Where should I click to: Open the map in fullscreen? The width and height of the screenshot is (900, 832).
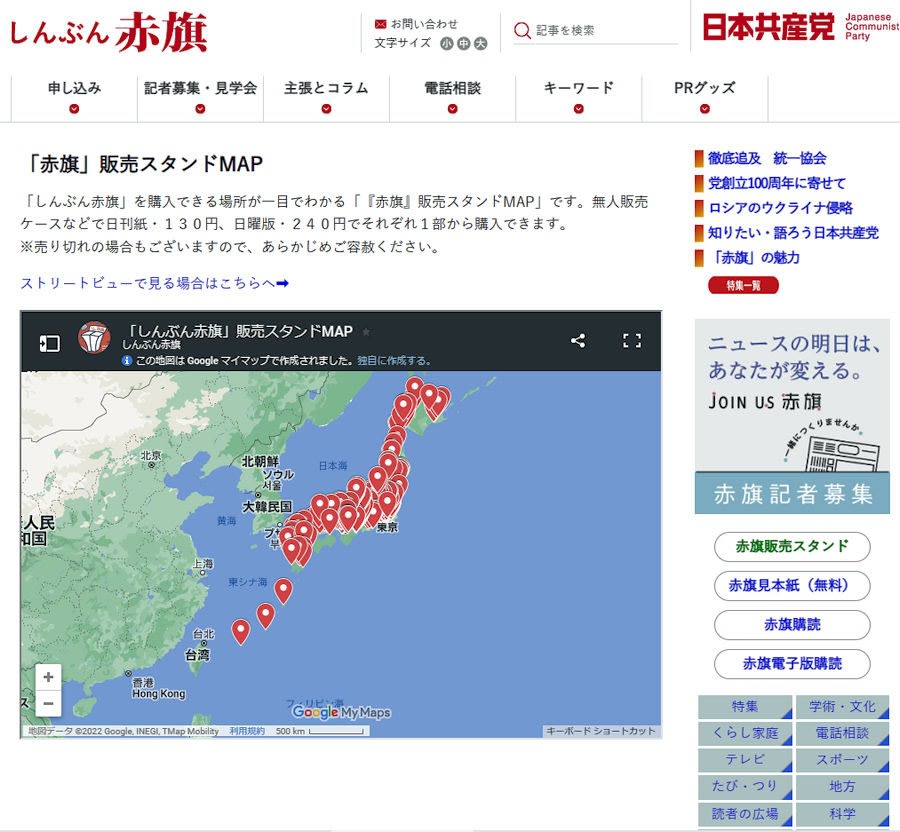(x=632, y=341)
